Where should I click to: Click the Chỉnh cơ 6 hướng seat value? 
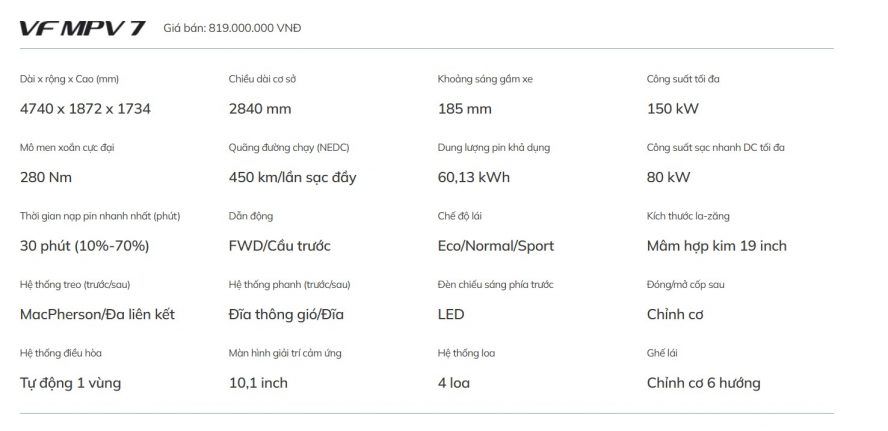(x=703, y=383)
